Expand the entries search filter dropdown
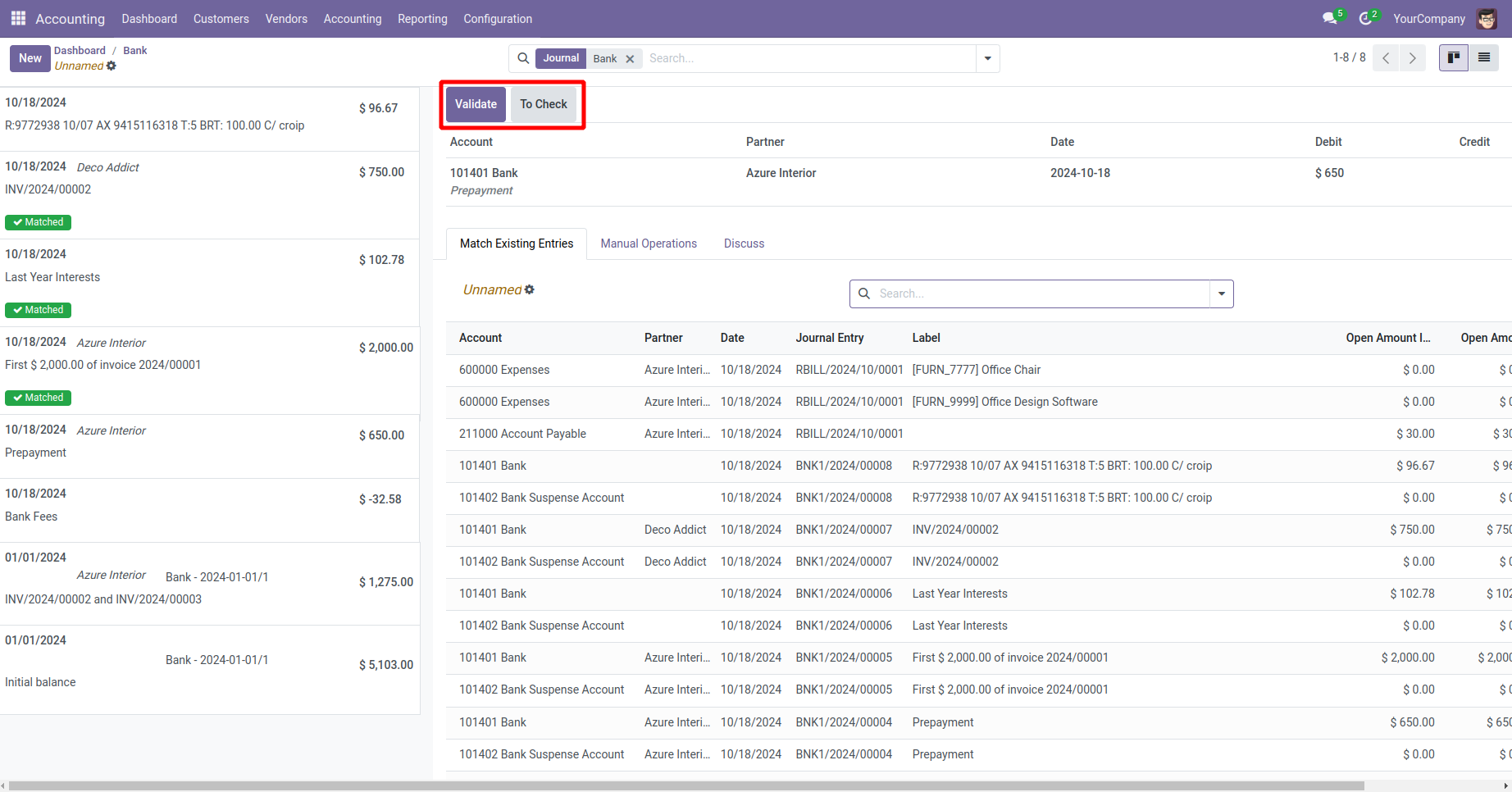This screenshot has height=792, width=1512. point(1222,294)
